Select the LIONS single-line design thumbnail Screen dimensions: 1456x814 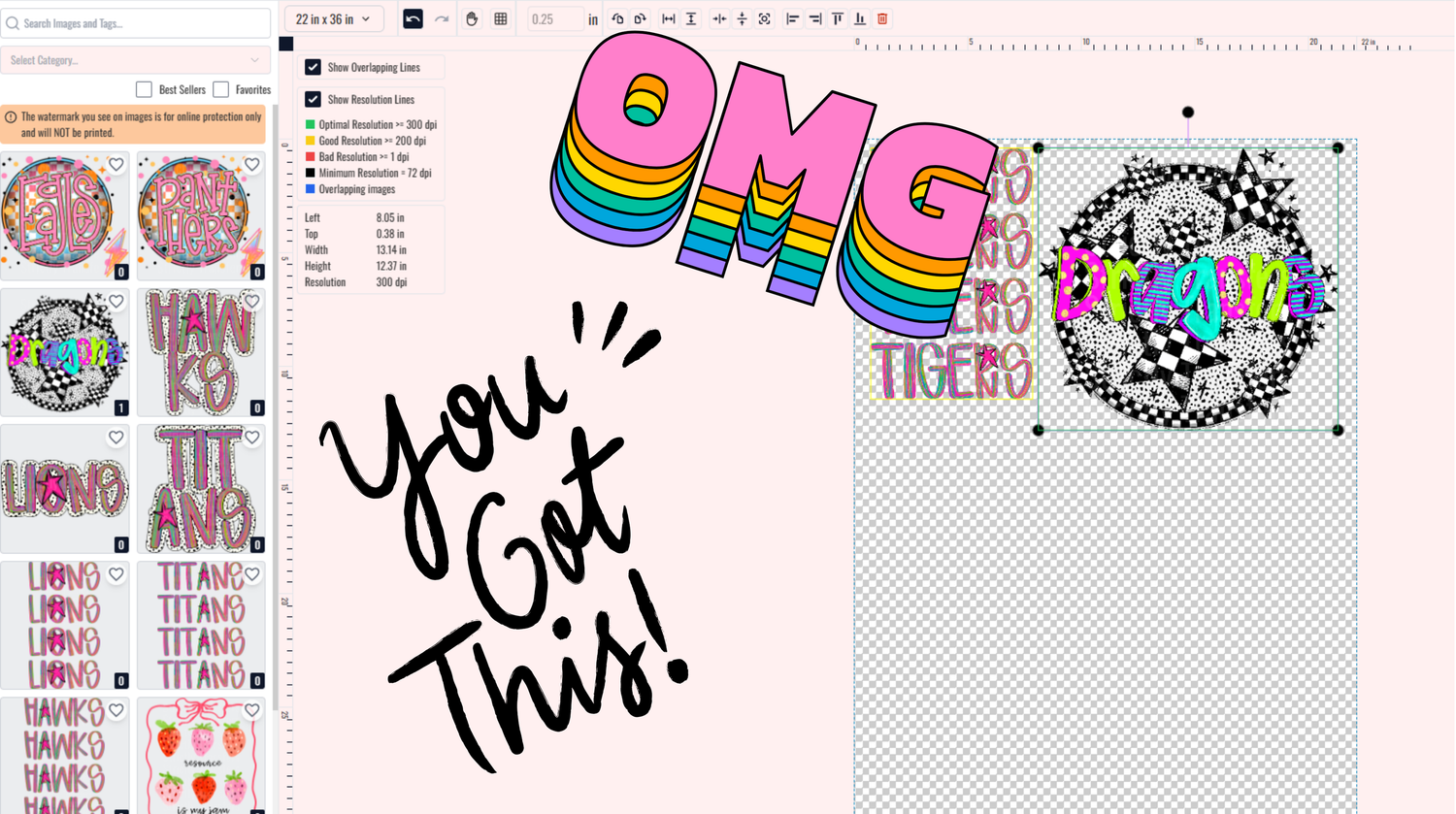pos(64,488)
